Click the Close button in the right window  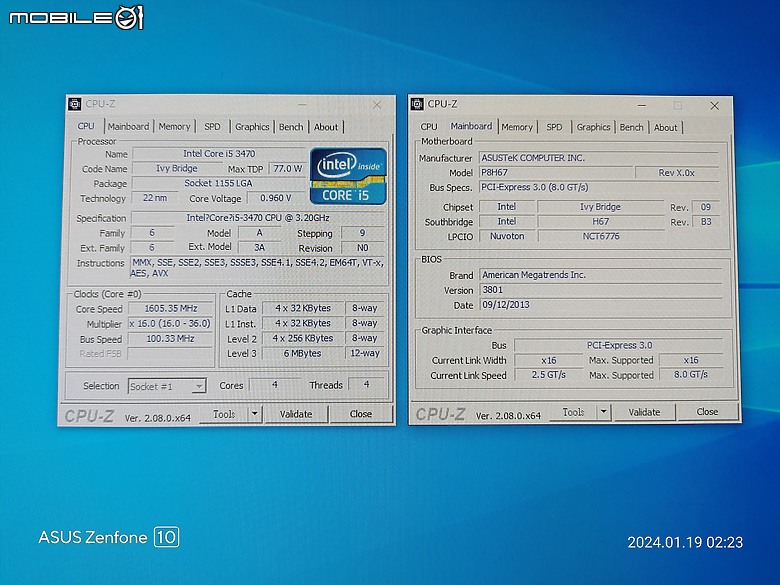707,411
